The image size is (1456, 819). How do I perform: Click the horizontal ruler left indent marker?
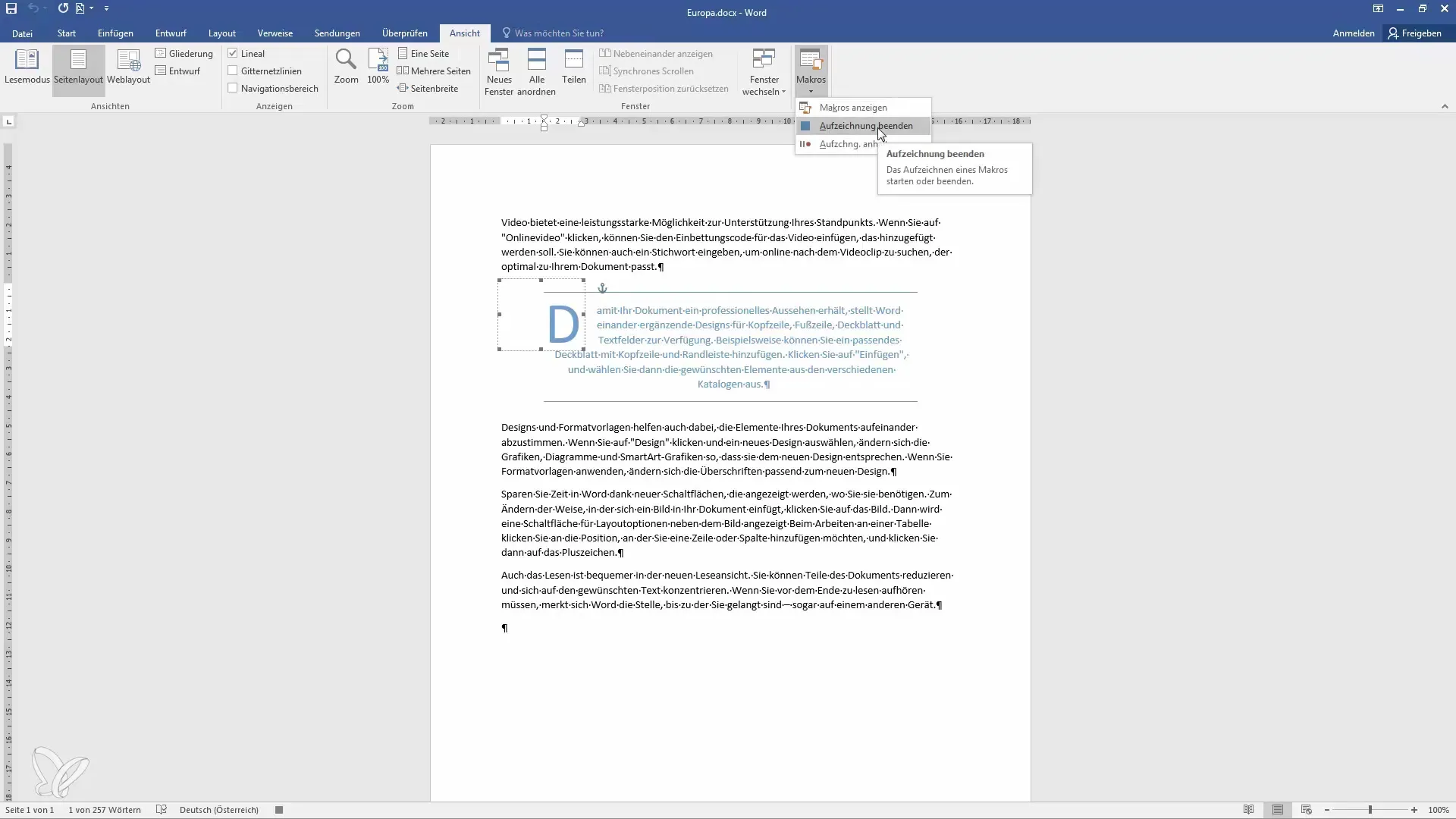tap(544, 127)
